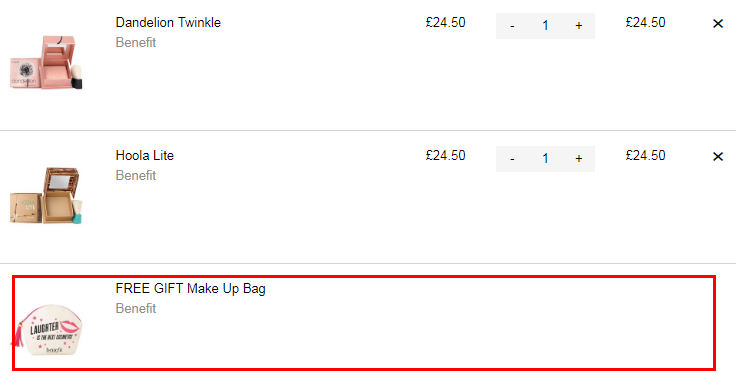
Task: Increase Hoola Lite quantity with plus
Action: pos(579,159)
